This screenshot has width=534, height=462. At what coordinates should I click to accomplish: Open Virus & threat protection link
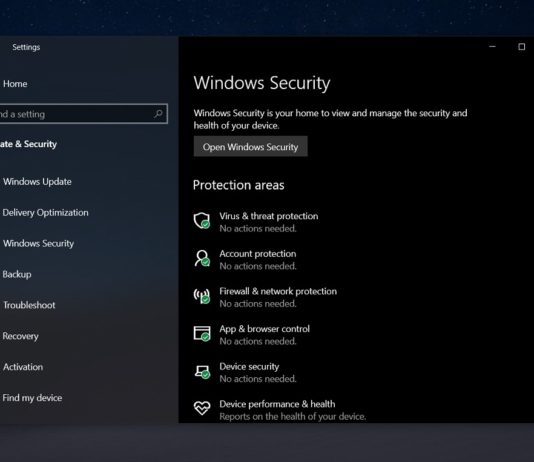tap(268, 216)
